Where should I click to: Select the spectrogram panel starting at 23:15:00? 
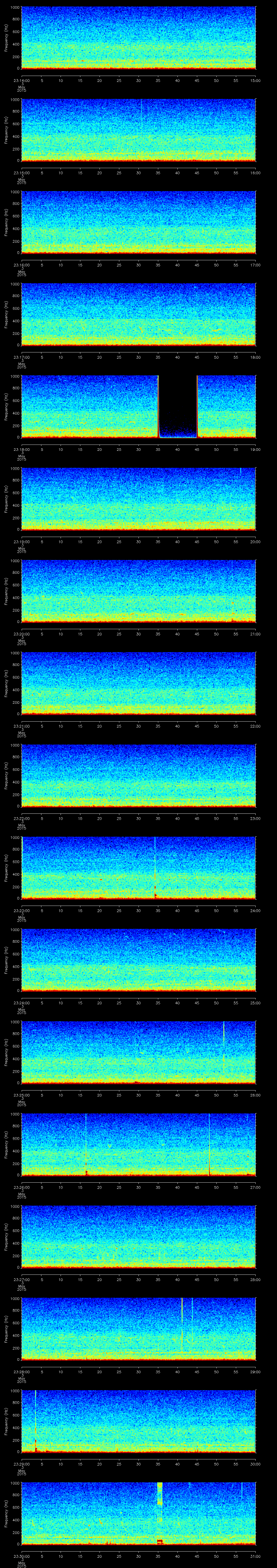138,130
